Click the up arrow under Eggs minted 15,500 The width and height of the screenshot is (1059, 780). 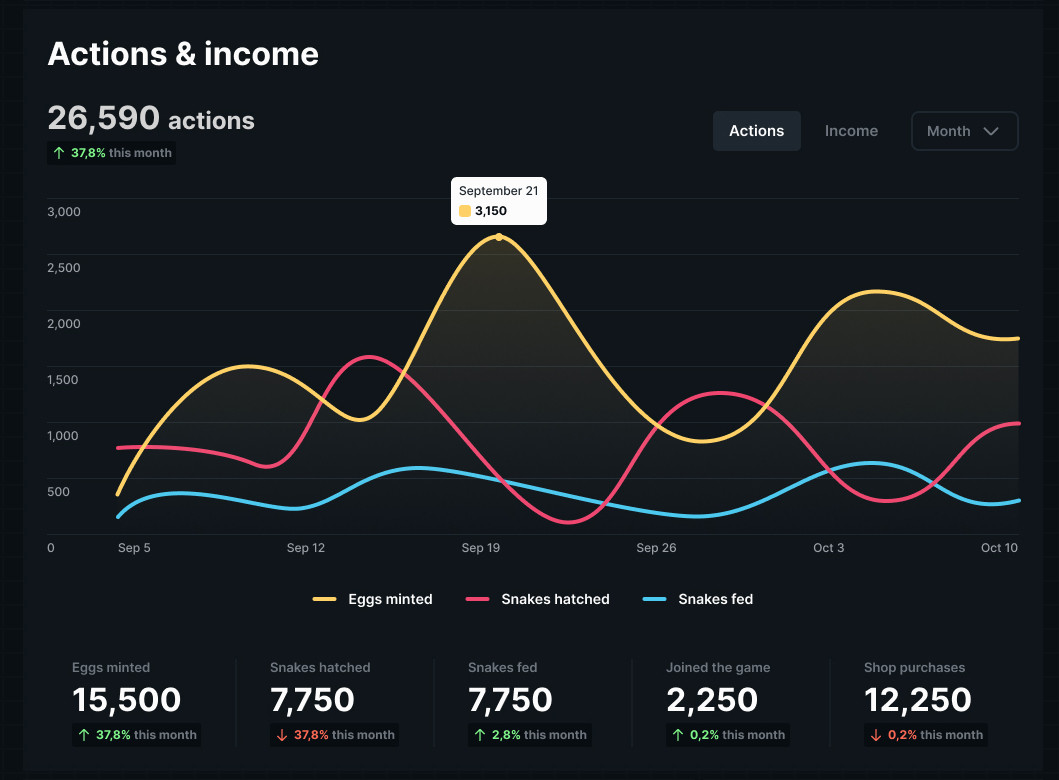[84, 735]
